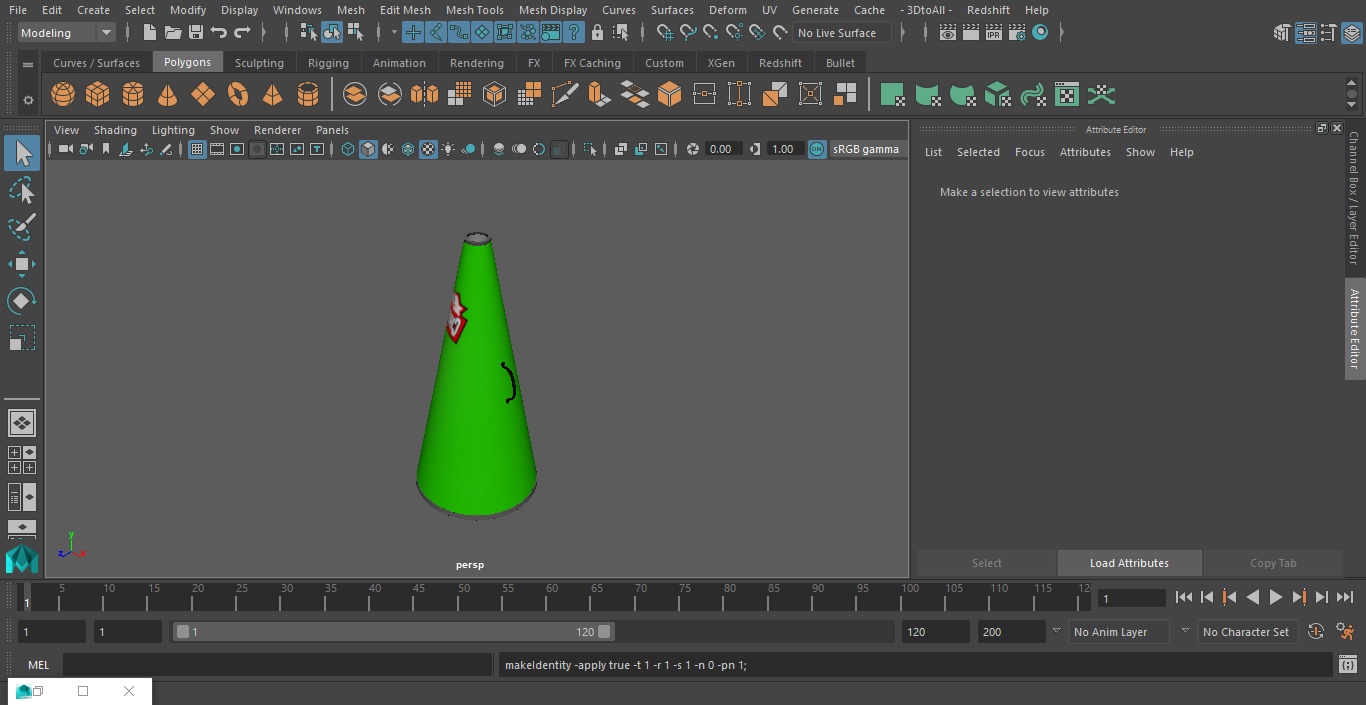1366x705 pixels.
Task: Select the Paint Selection tool
Action: (x=21, y=227)
